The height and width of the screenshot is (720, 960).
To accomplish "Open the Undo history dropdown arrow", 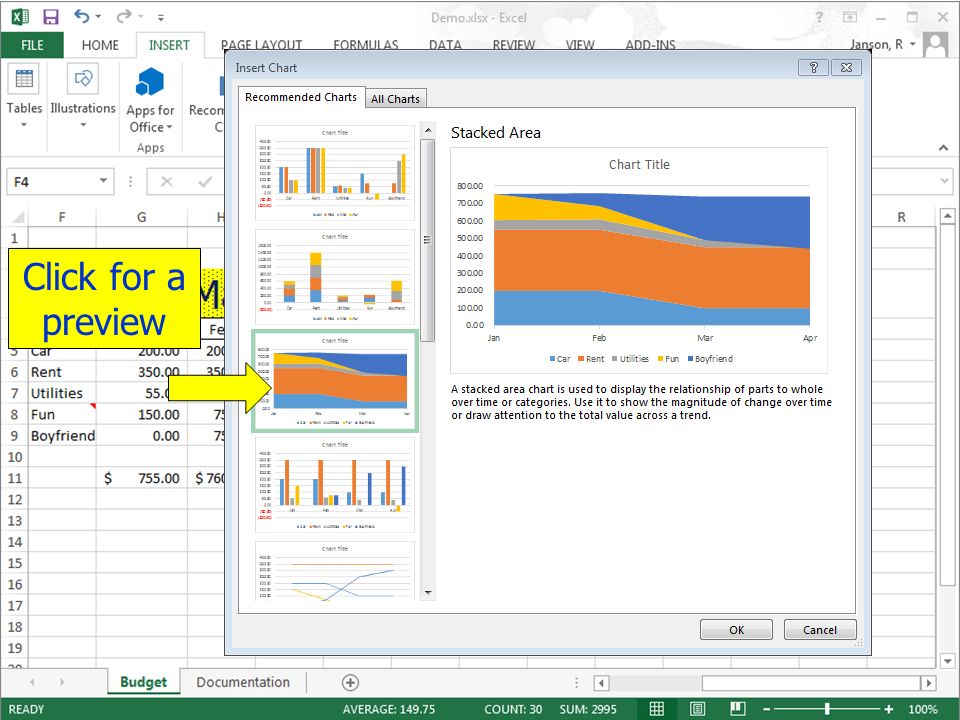I will tap(98, 17).
